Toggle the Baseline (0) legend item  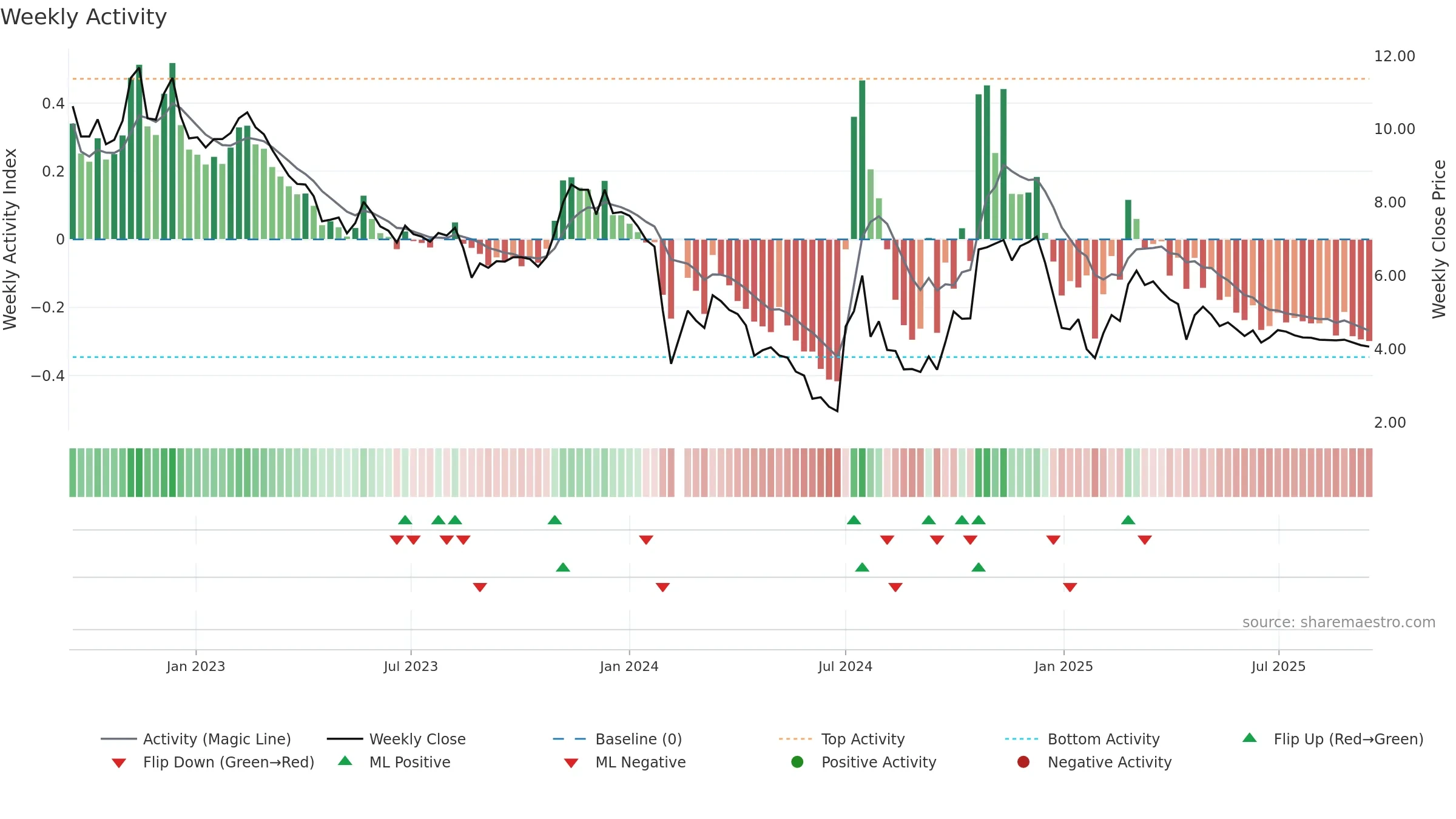pyautogui.click(x=618, y=739)
